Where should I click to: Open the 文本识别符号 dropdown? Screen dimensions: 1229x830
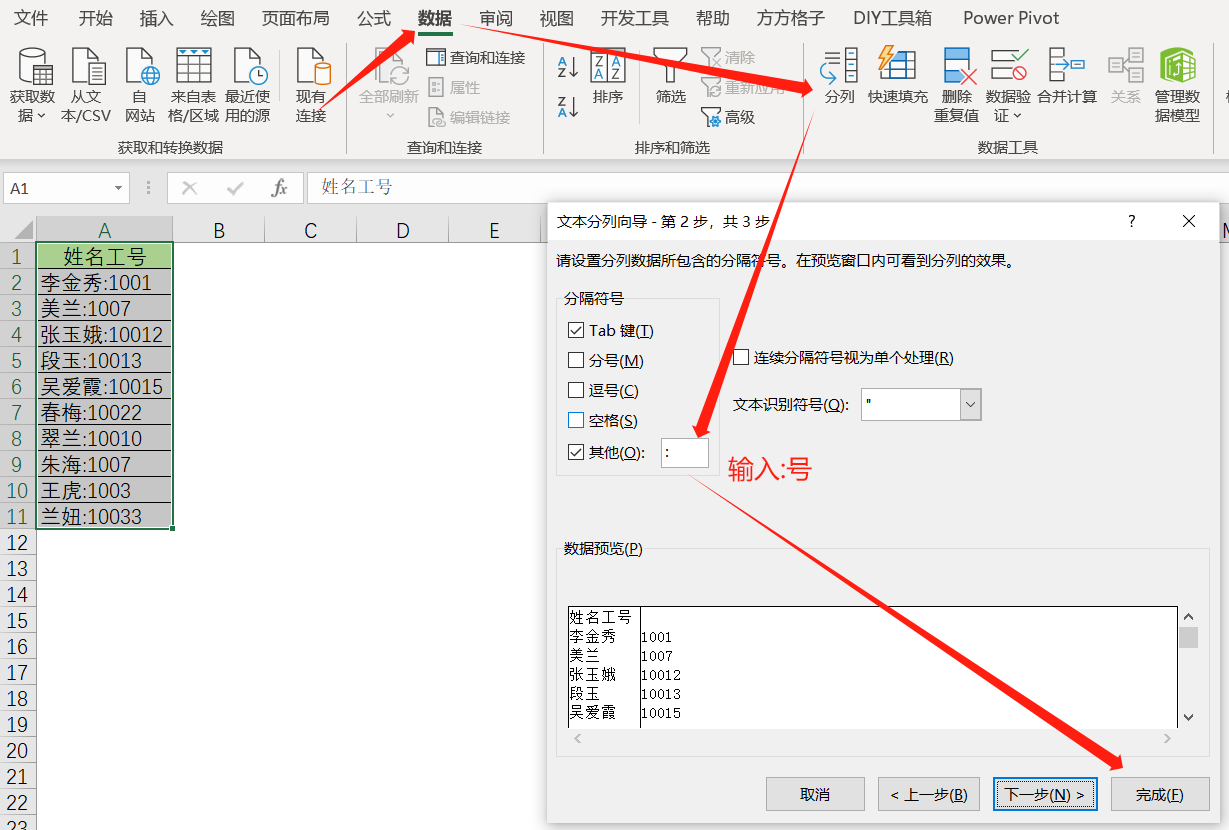(x=970, y=404)
